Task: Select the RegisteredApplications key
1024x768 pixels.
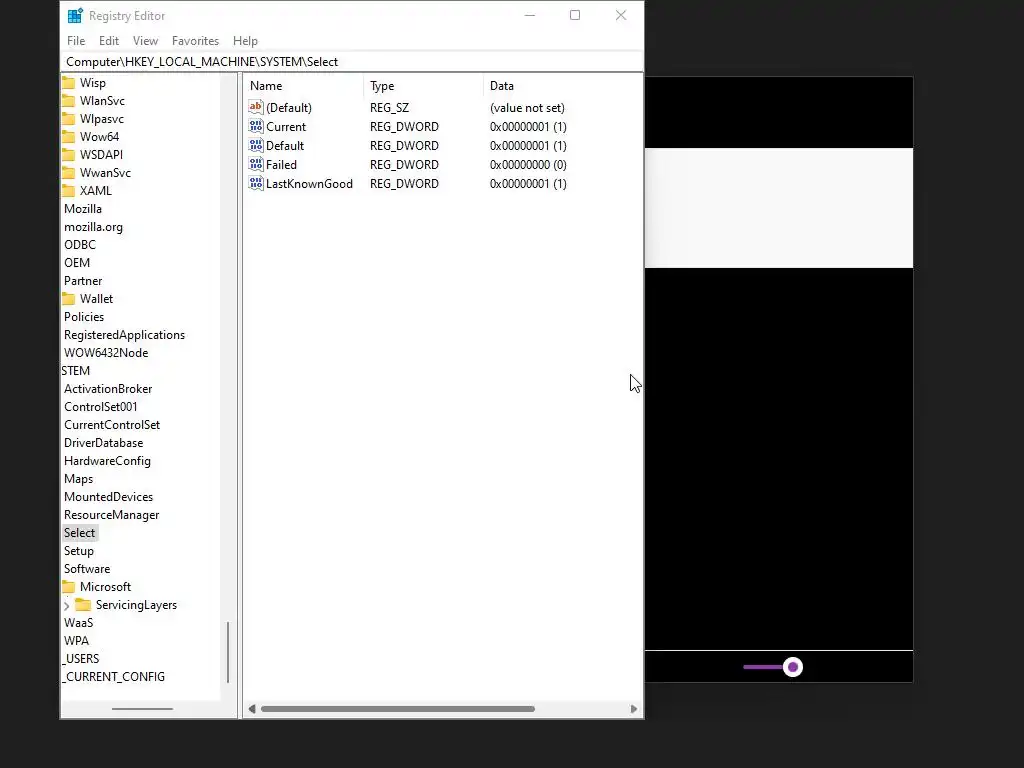Action: pos(124,334)
